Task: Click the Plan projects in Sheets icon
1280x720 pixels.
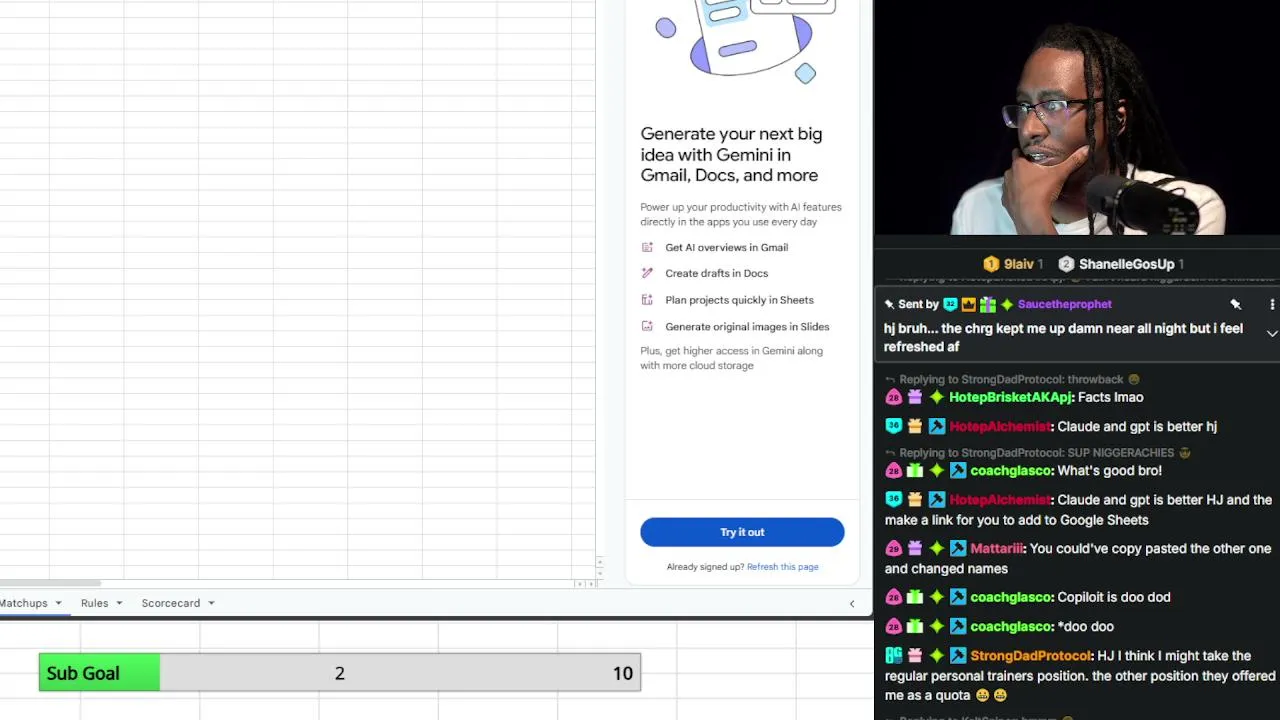Action: pos(647,300)
